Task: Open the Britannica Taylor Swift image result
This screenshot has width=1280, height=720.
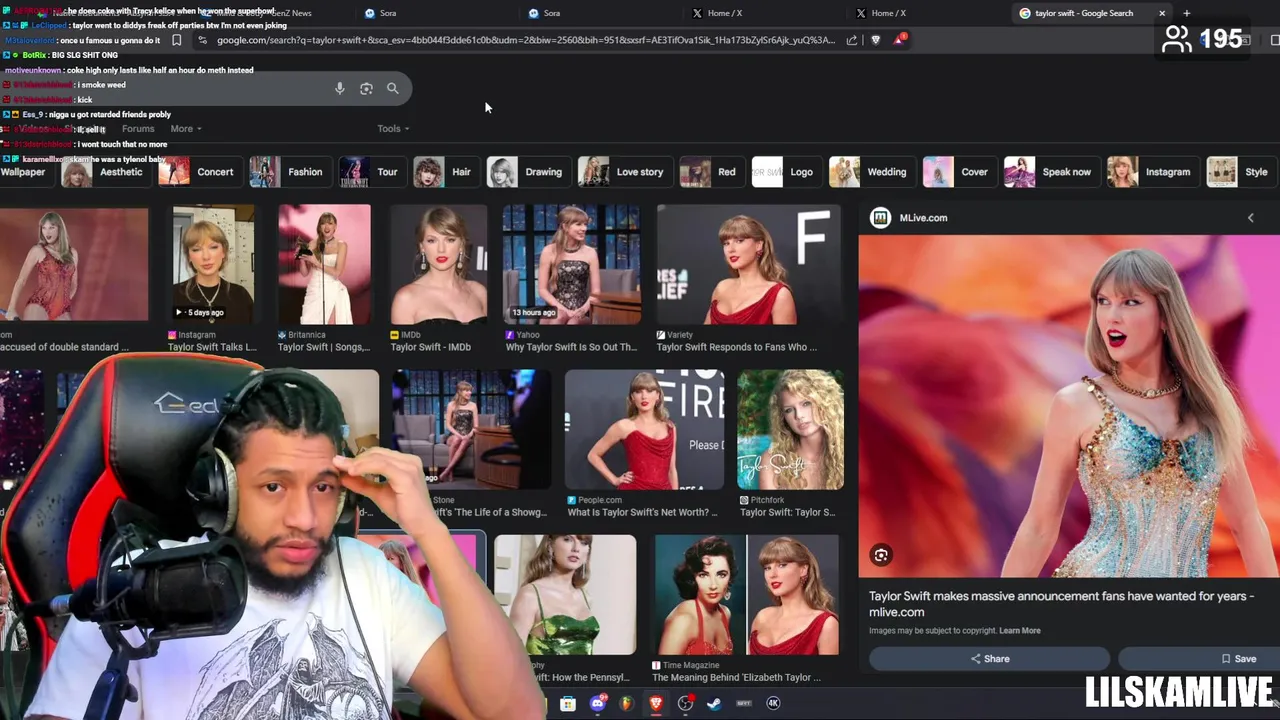Action: [x=324, y=265]
